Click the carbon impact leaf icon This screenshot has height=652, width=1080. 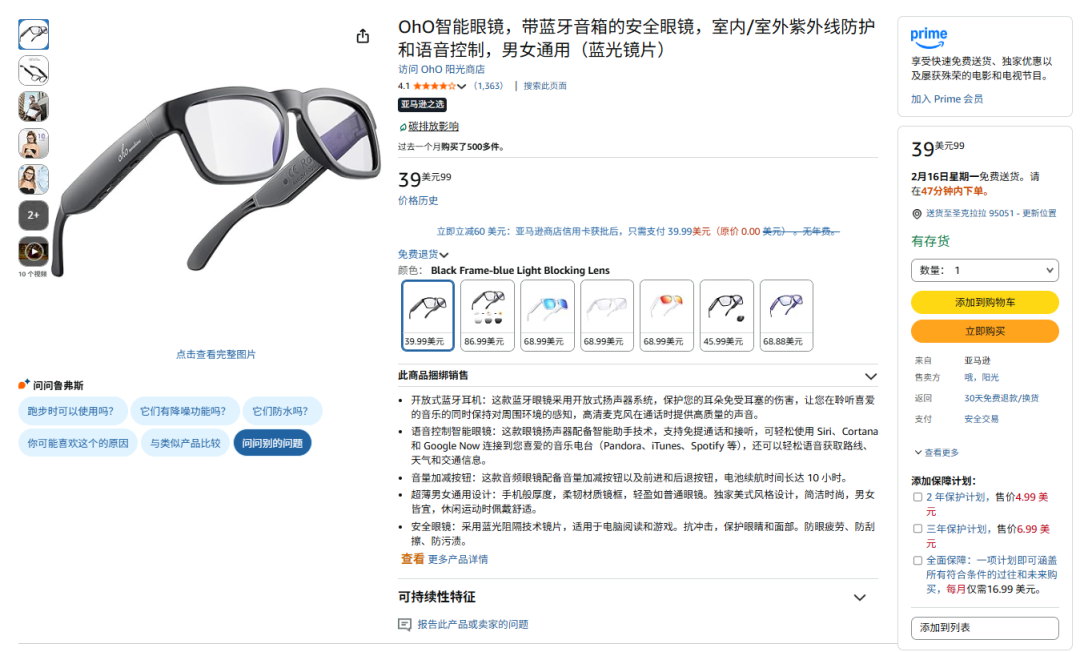(x=403, y=127)
